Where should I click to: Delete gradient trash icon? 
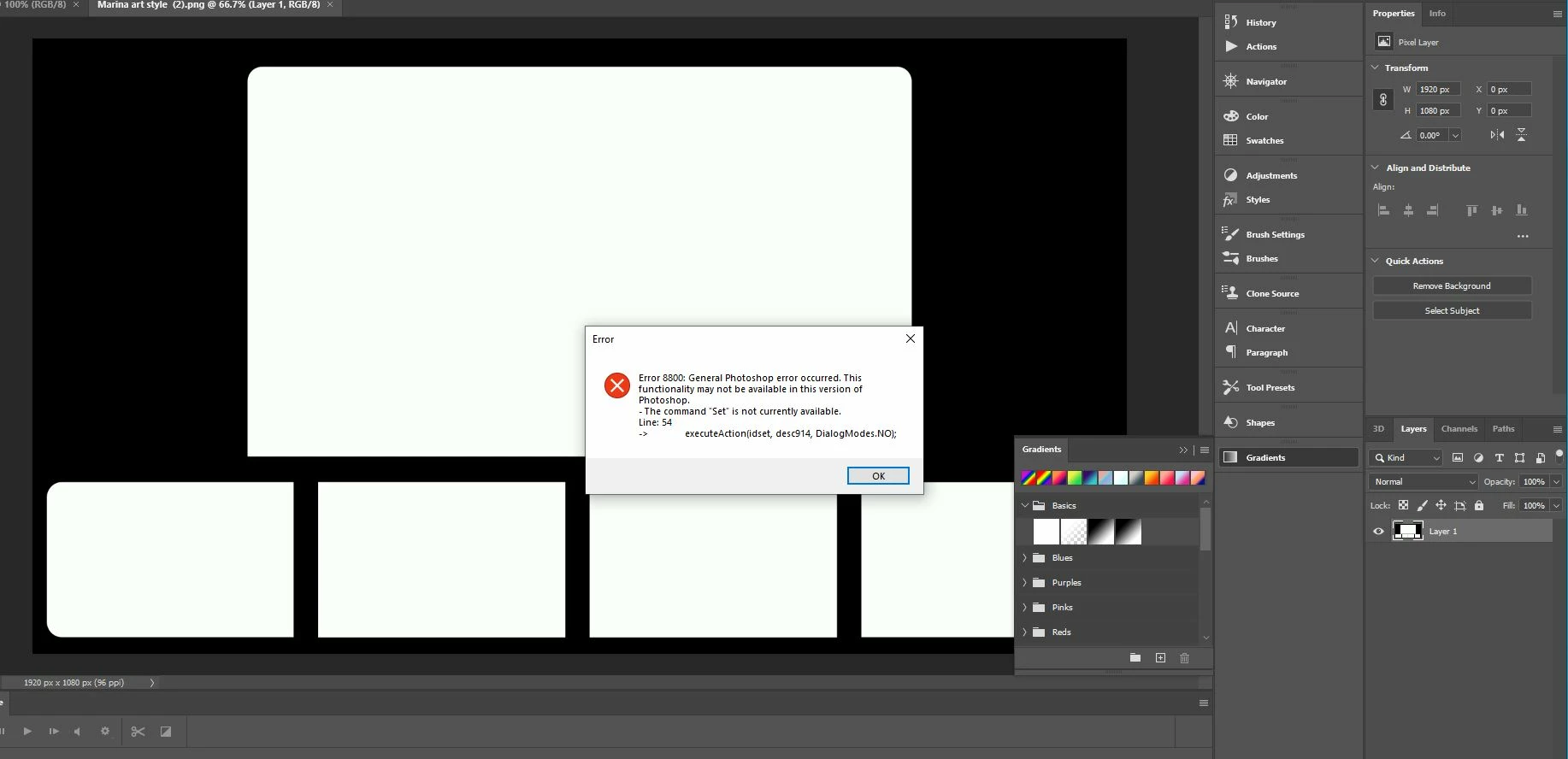(1184, 657)
